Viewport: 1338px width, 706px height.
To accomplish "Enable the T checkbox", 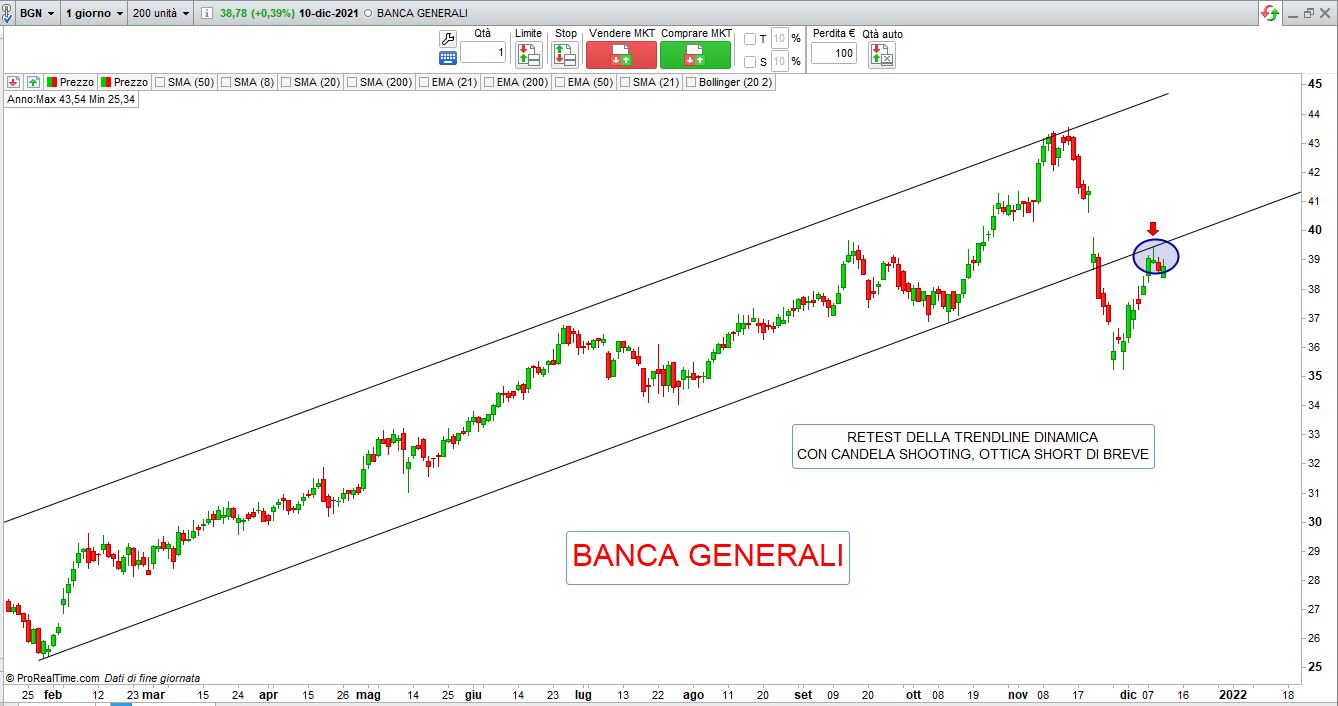I will tap(750, 39).
